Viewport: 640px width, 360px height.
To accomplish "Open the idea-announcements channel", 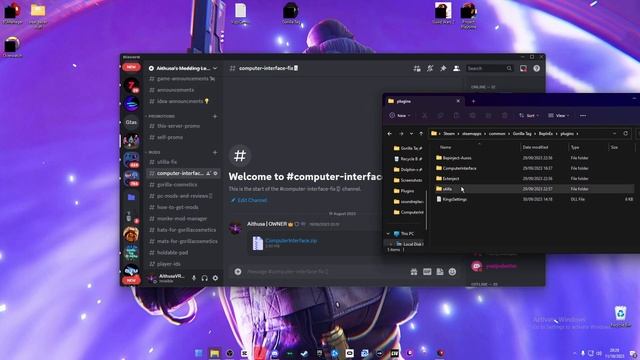I will (183, 101).
